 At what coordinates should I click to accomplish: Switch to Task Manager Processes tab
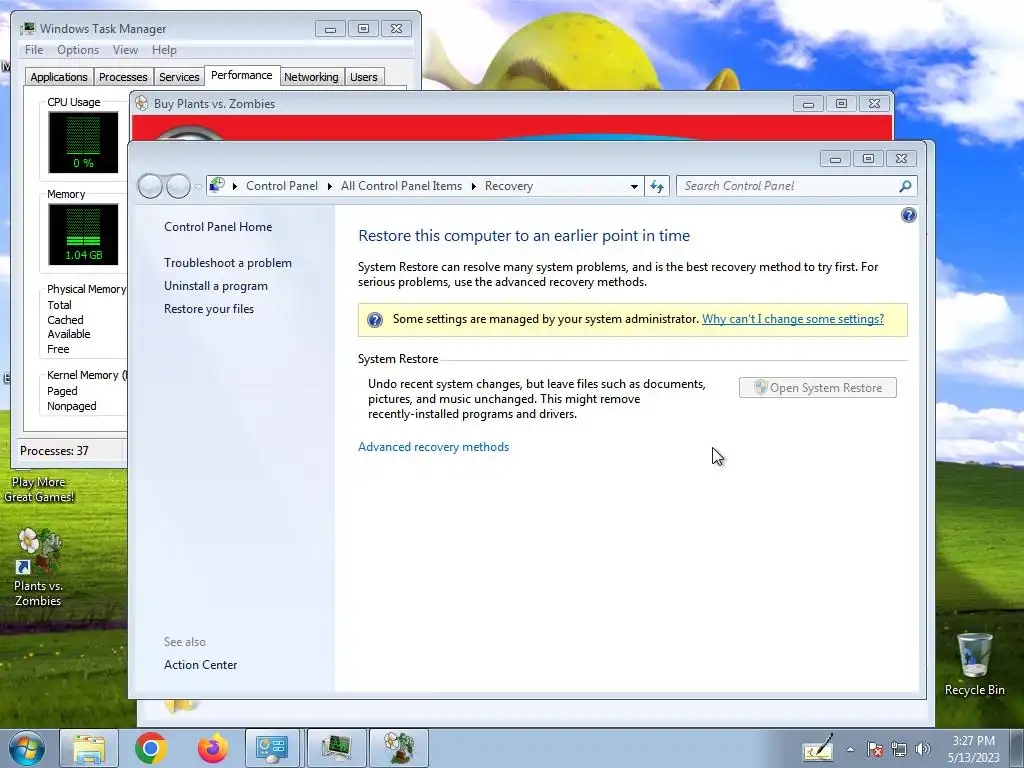(x=123, y=77)
